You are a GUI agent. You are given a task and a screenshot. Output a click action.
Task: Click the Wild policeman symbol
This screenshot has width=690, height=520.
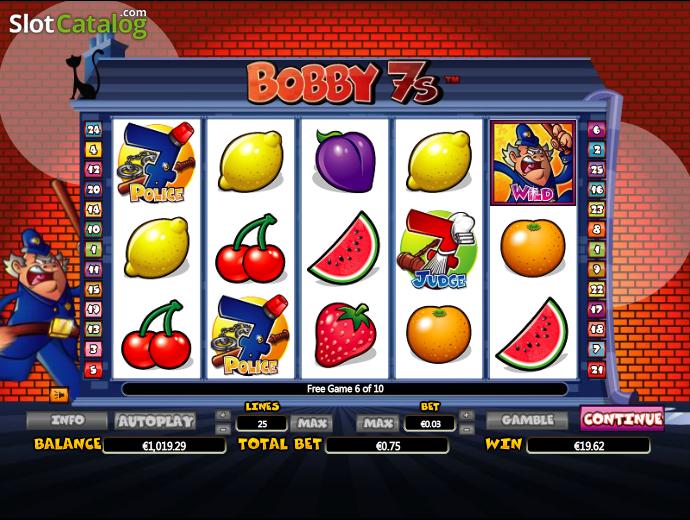point(533,163)
